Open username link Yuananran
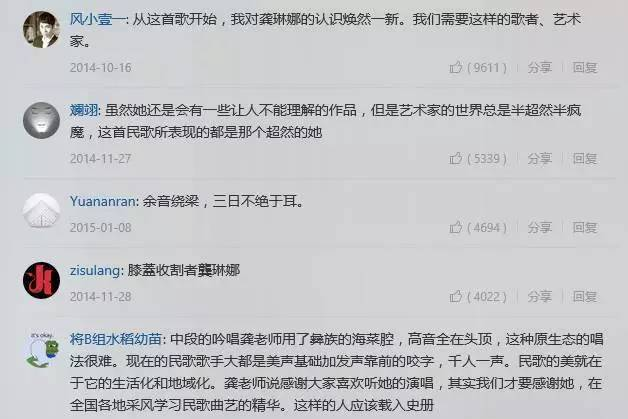This screenshot has height=419, width=628. click(103, 201)
